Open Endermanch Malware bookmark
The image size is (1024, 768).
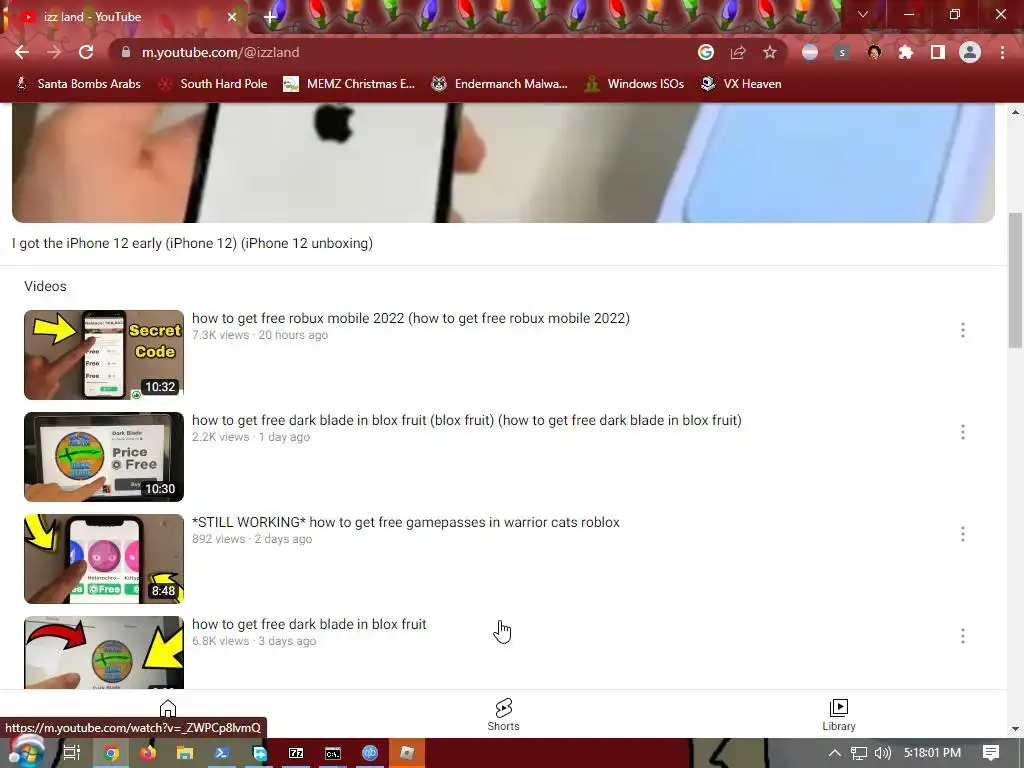pos(500,84)
